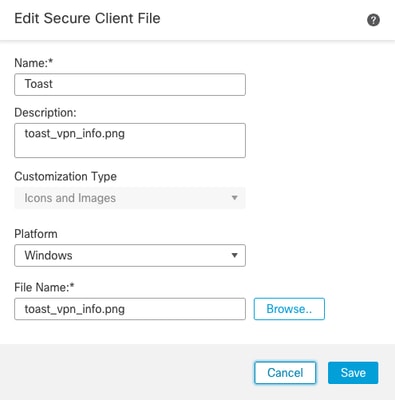Expand the Platform dropdown showing Windows
This screenshot has height=400, width=395.
(130, 255)
